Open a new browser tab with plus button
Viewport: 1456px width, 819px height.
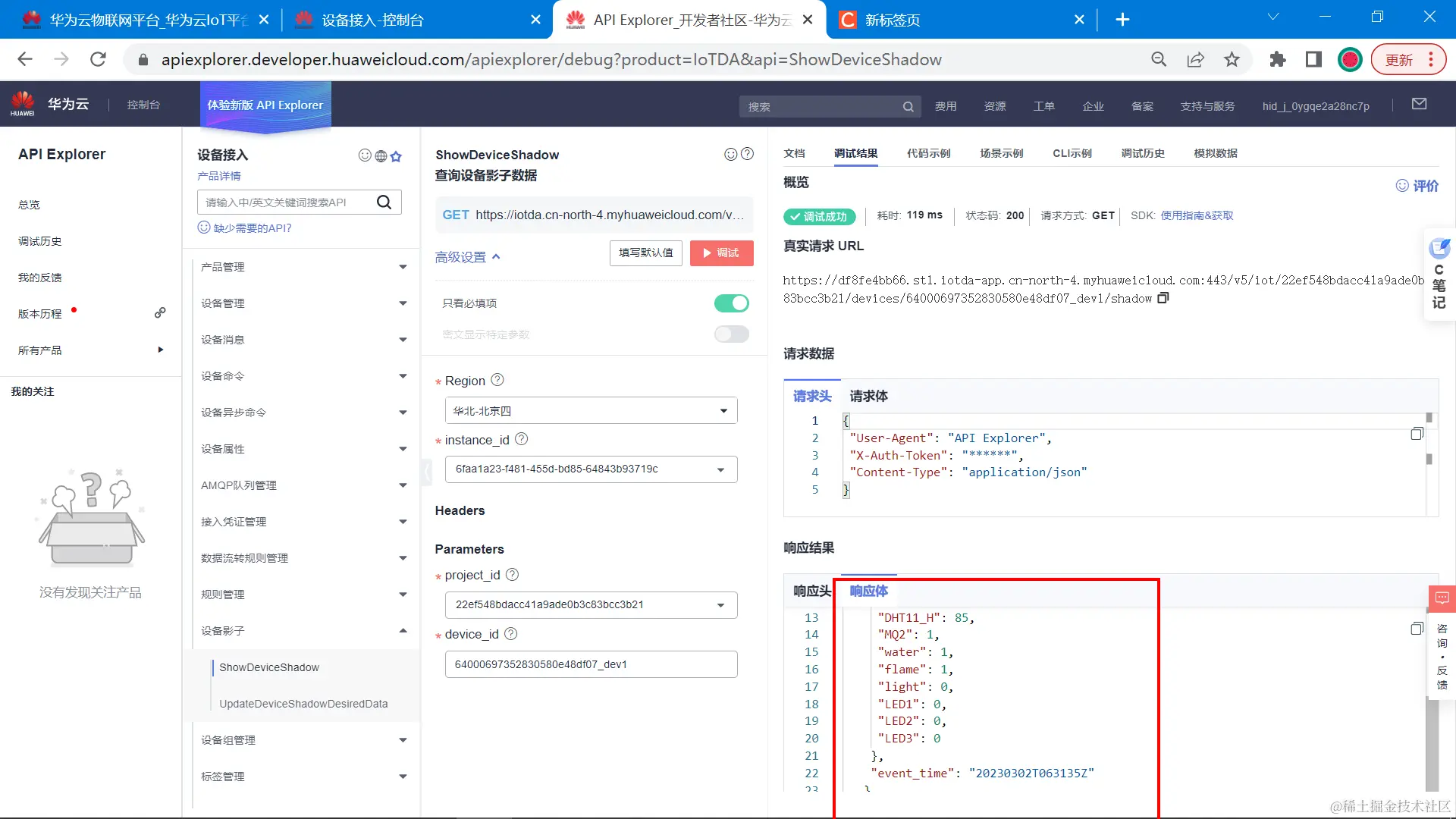1122,20
